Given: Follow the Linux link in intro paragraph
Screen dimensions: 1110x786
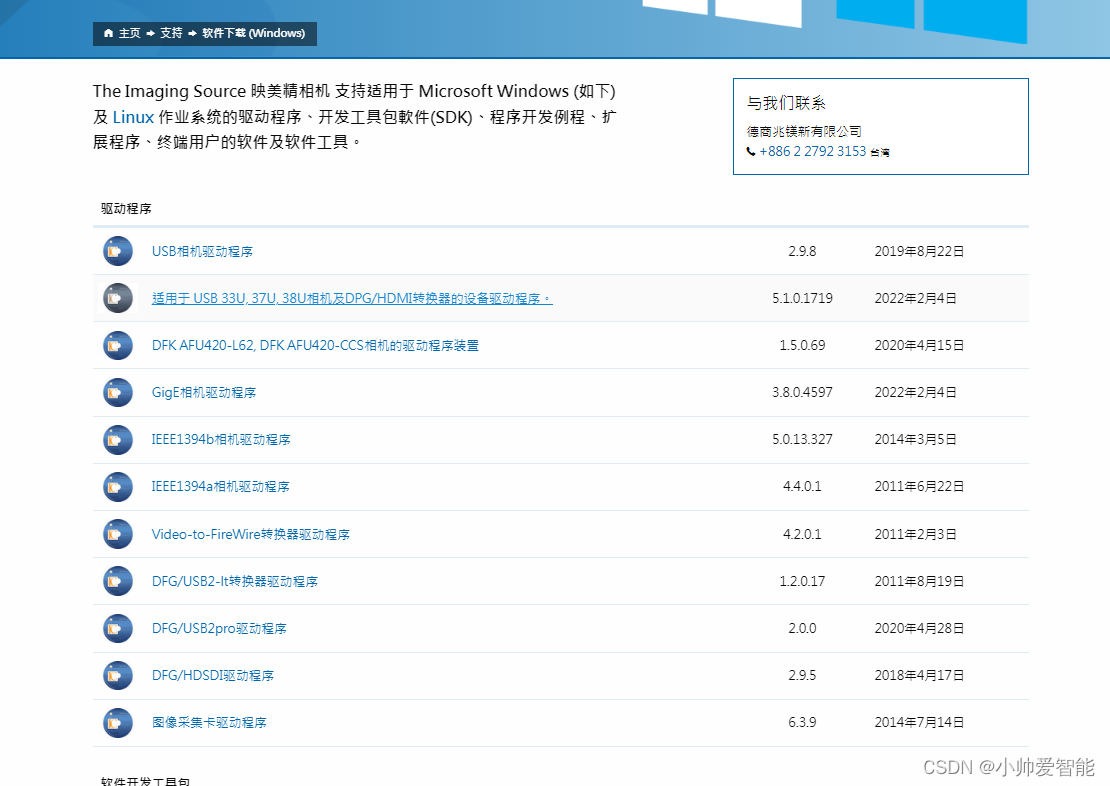Looking at the screenshot, I should [x=133, y=117].
